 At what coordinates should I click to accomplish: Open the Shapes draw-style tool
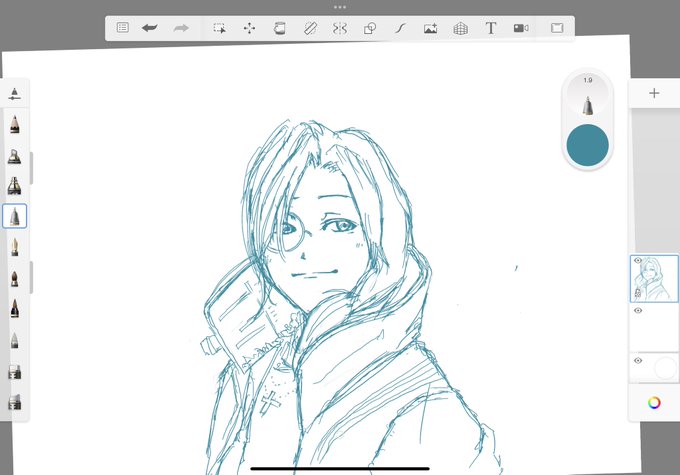tap(370, 28)
